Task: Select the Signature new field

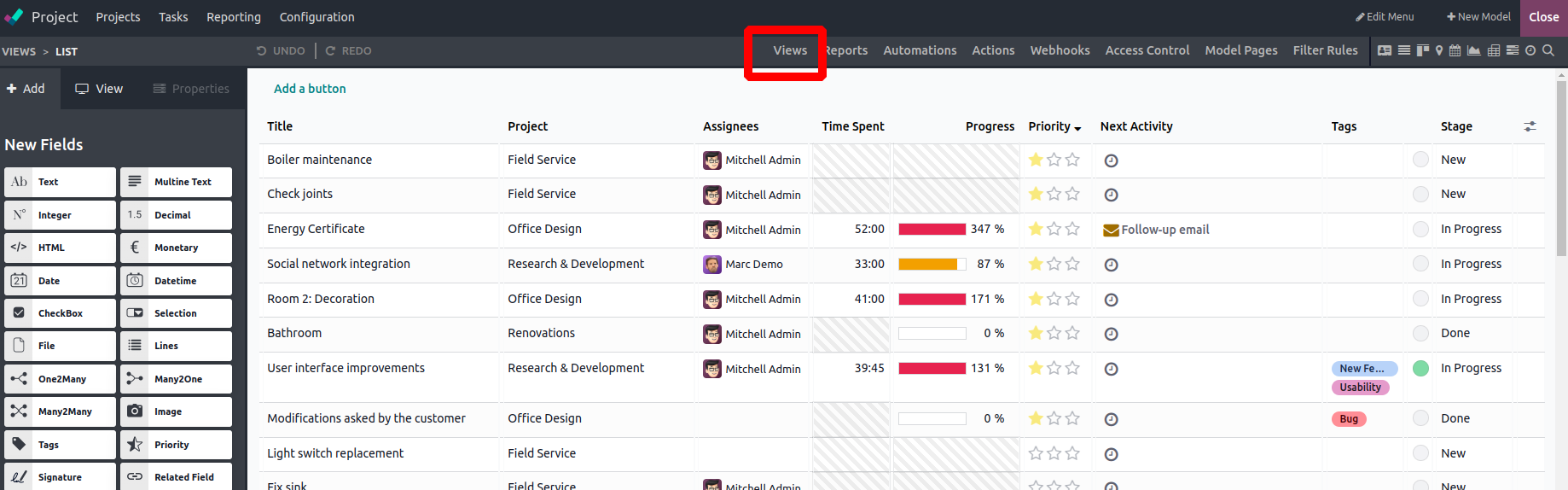Action: (60, 477)
